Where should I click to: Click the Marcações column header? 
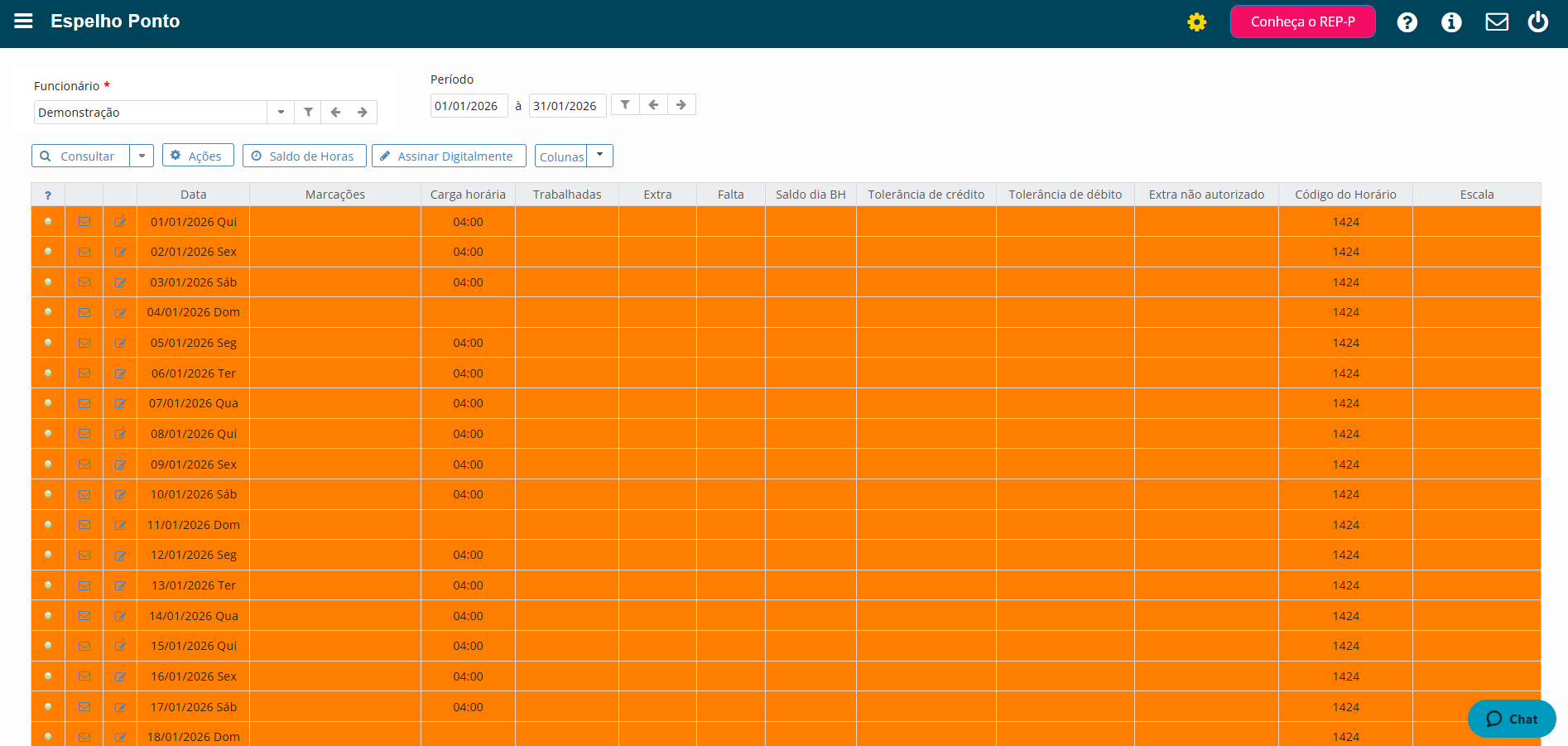coord(335,195)
